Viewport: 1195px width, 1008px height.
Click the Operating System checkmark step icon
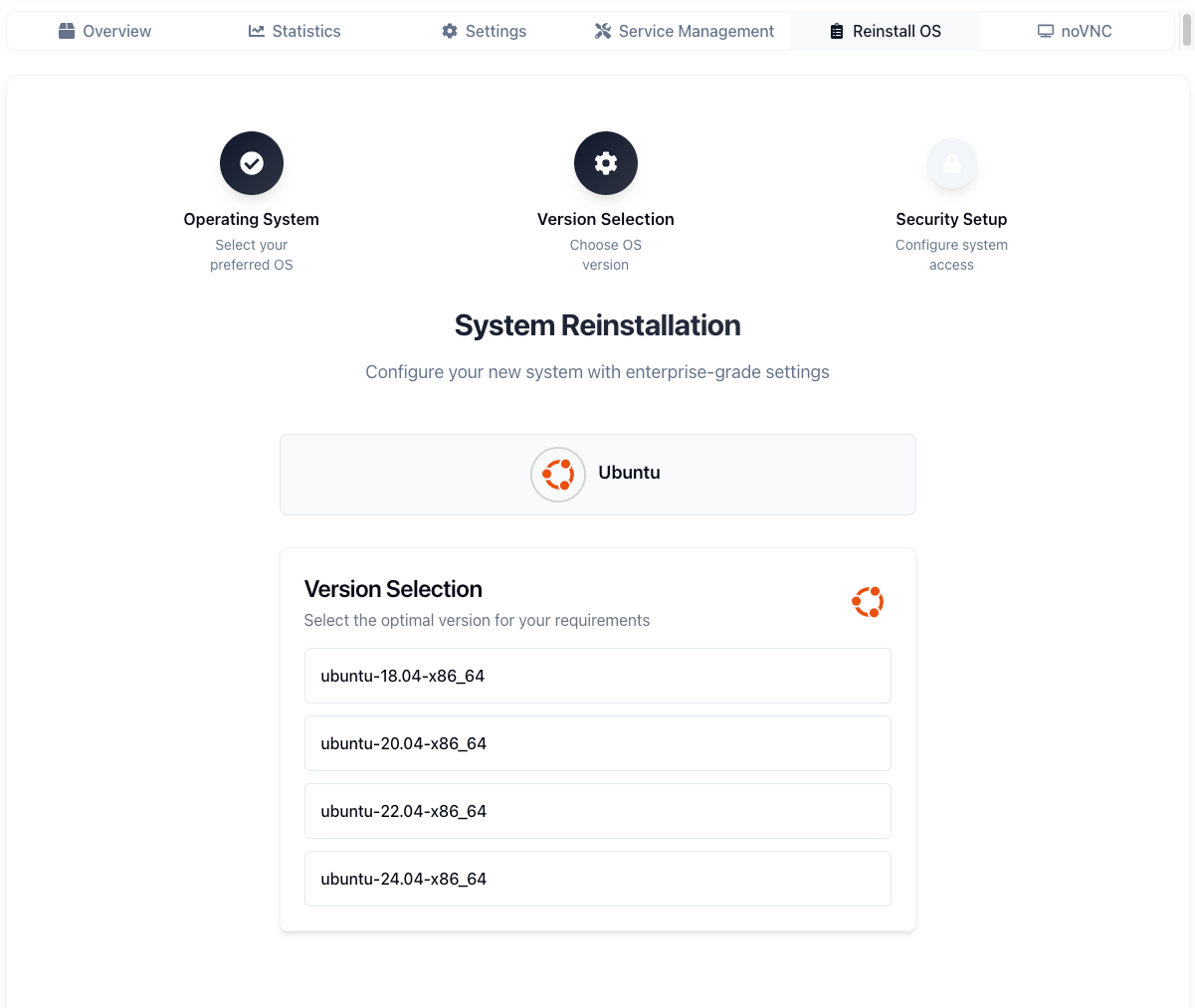[252, 163]
